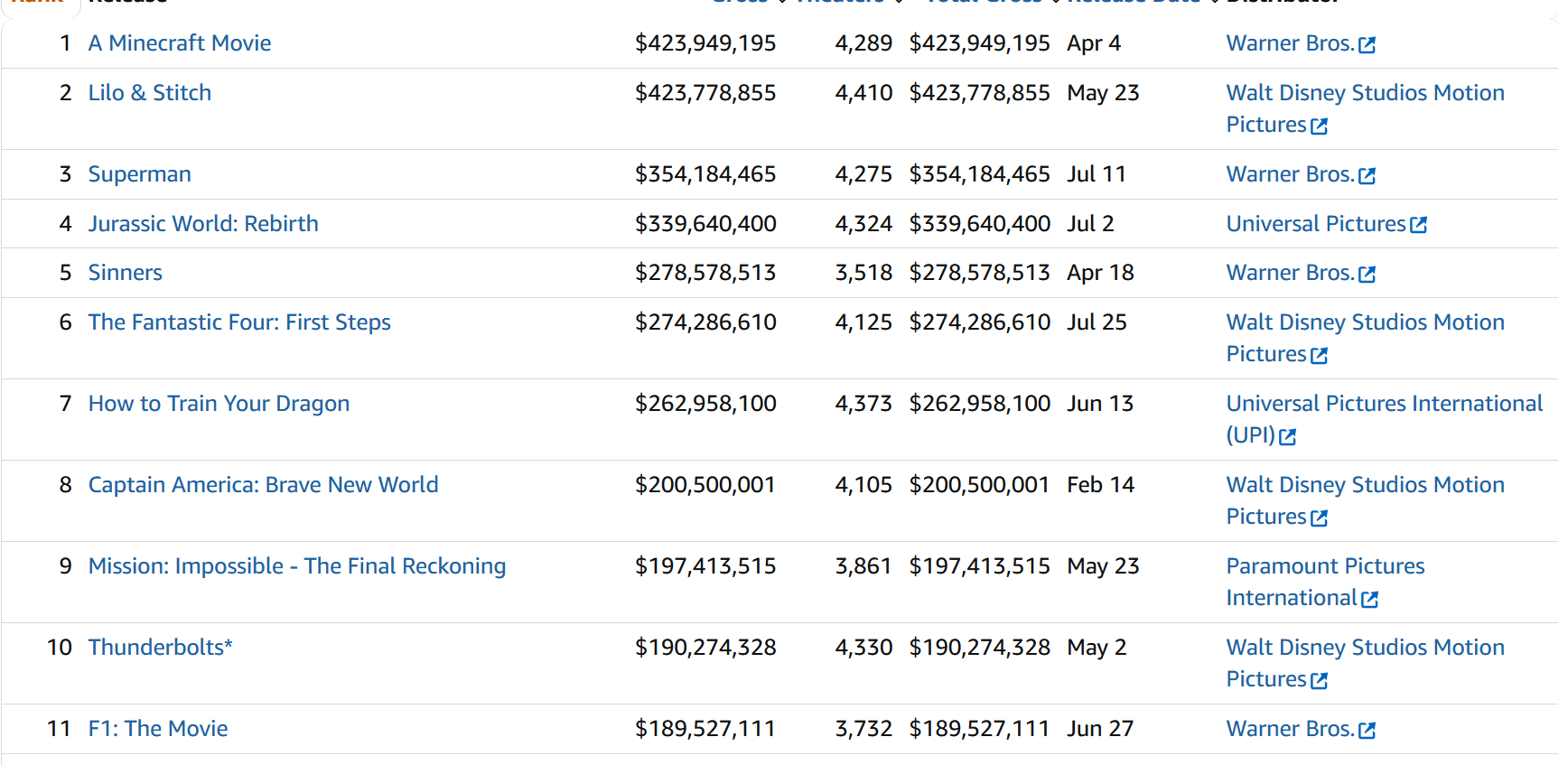
Task: Open Walt Disney Studios link for Thunderbolts*
Action: 1365,663
